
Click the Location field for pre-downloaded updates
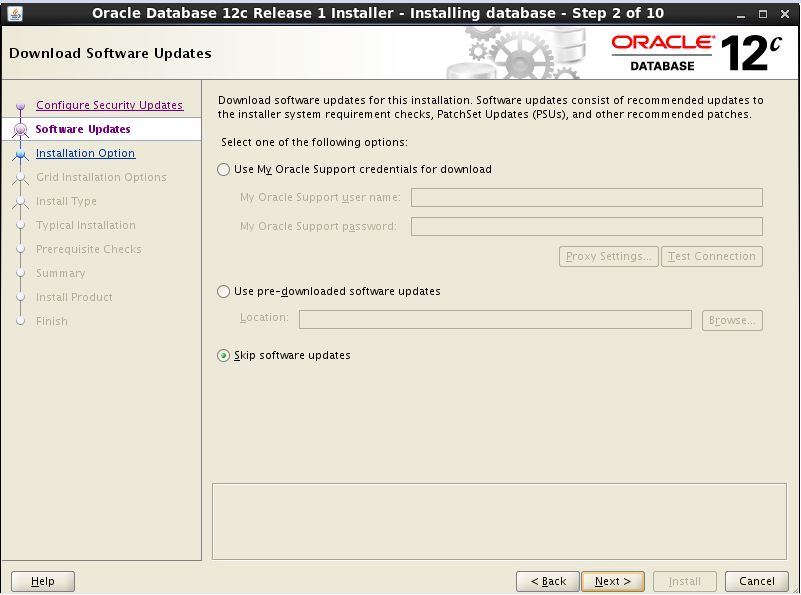click(495, 319)
